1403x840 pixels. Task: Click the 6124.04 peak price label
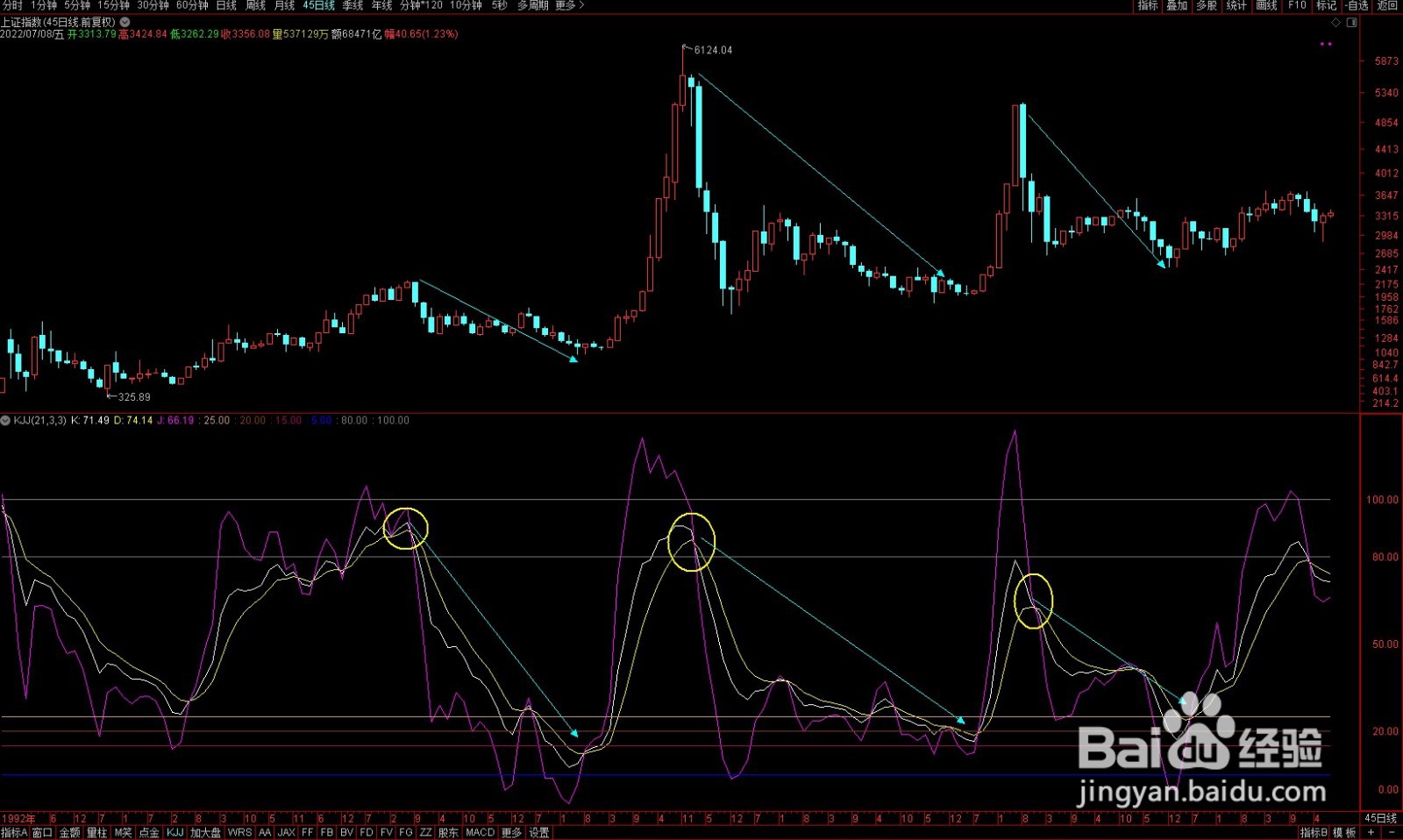point(713,50)
